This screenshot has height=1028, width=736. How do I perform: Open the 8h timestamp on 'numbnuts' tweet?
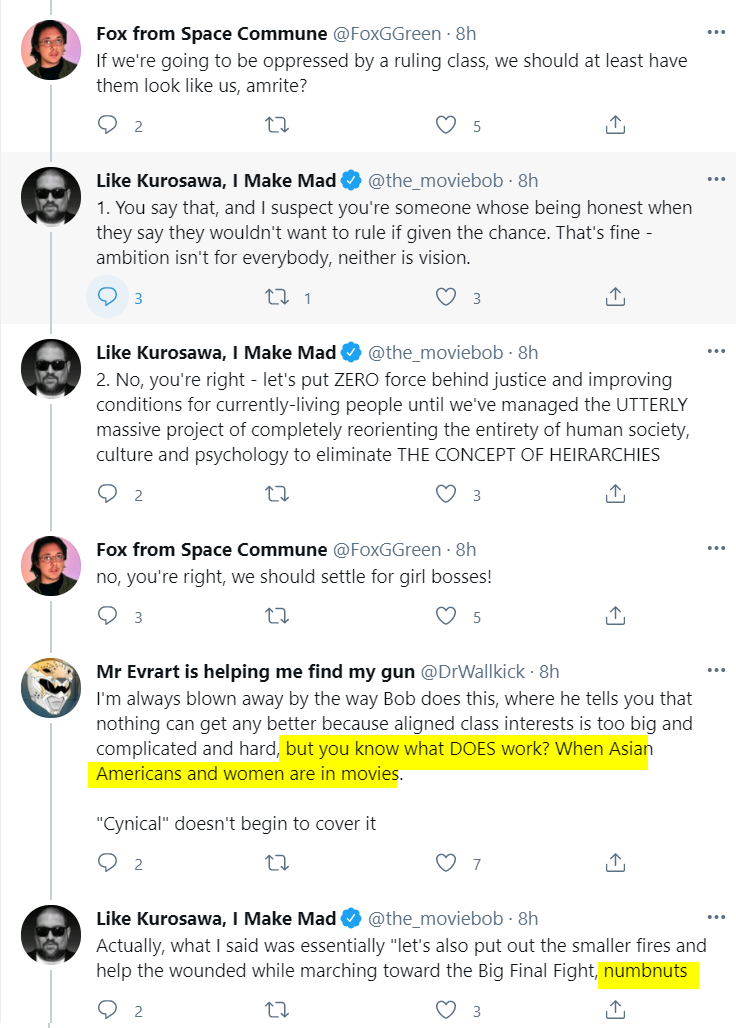point(528,918)
